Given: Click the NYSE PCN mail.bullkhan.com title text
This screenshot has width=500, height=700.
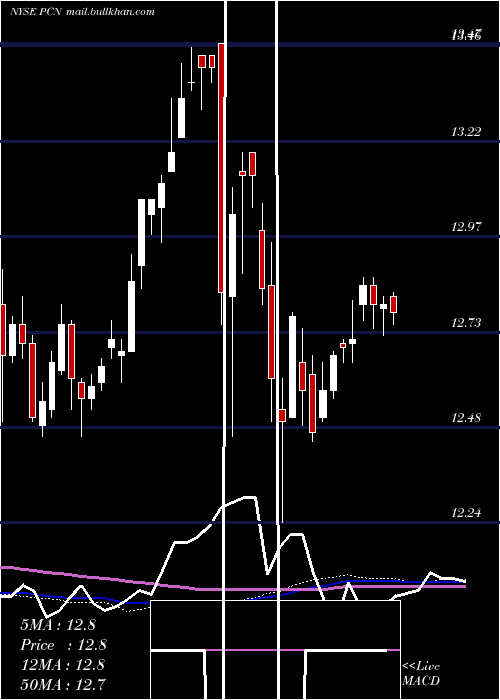Looking at the screenshot, I should [x=82, y=12].
